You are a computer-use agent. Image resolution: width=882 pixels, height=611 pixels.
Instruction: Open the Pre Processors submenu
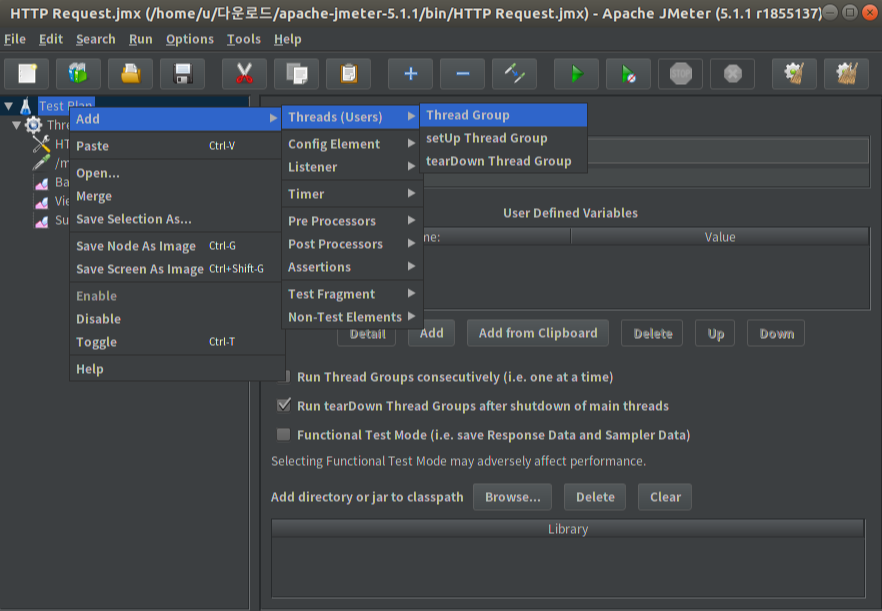(x=352, y=221)
